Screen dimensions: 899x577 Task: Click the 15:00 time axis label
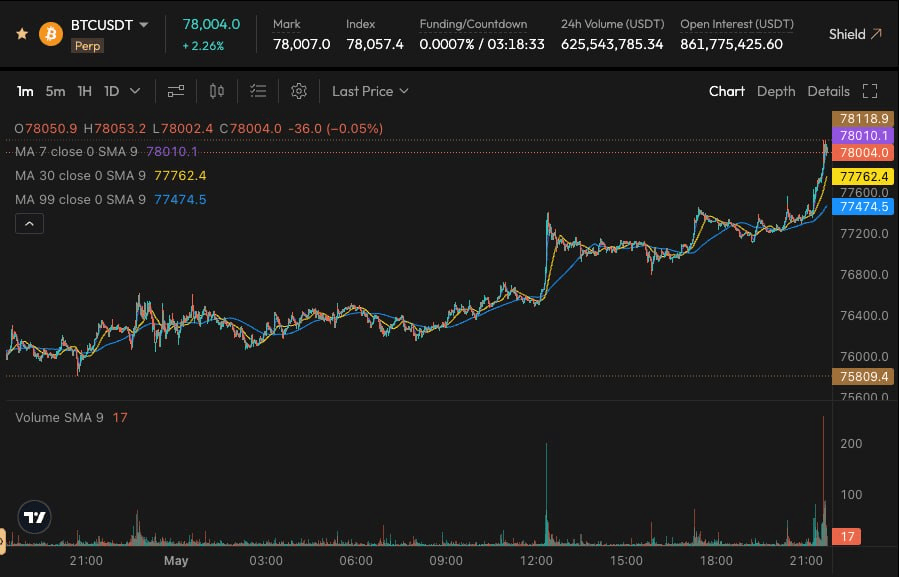[626, 560]
